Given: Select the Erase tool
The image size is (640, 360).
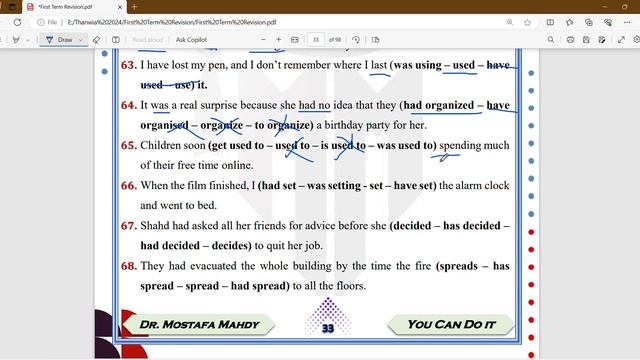Looking at the screenshot, I should [x=96, y=40].
